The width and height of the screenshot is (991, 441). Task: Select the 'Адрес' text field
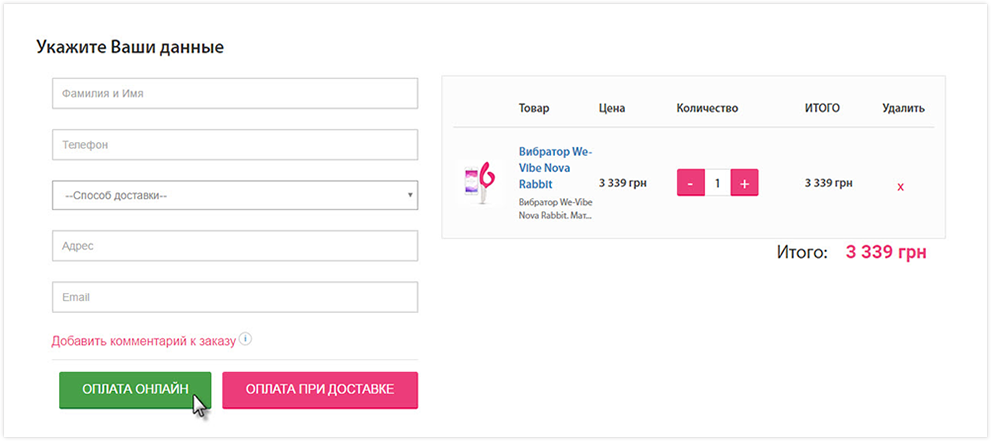coord(235,245)
